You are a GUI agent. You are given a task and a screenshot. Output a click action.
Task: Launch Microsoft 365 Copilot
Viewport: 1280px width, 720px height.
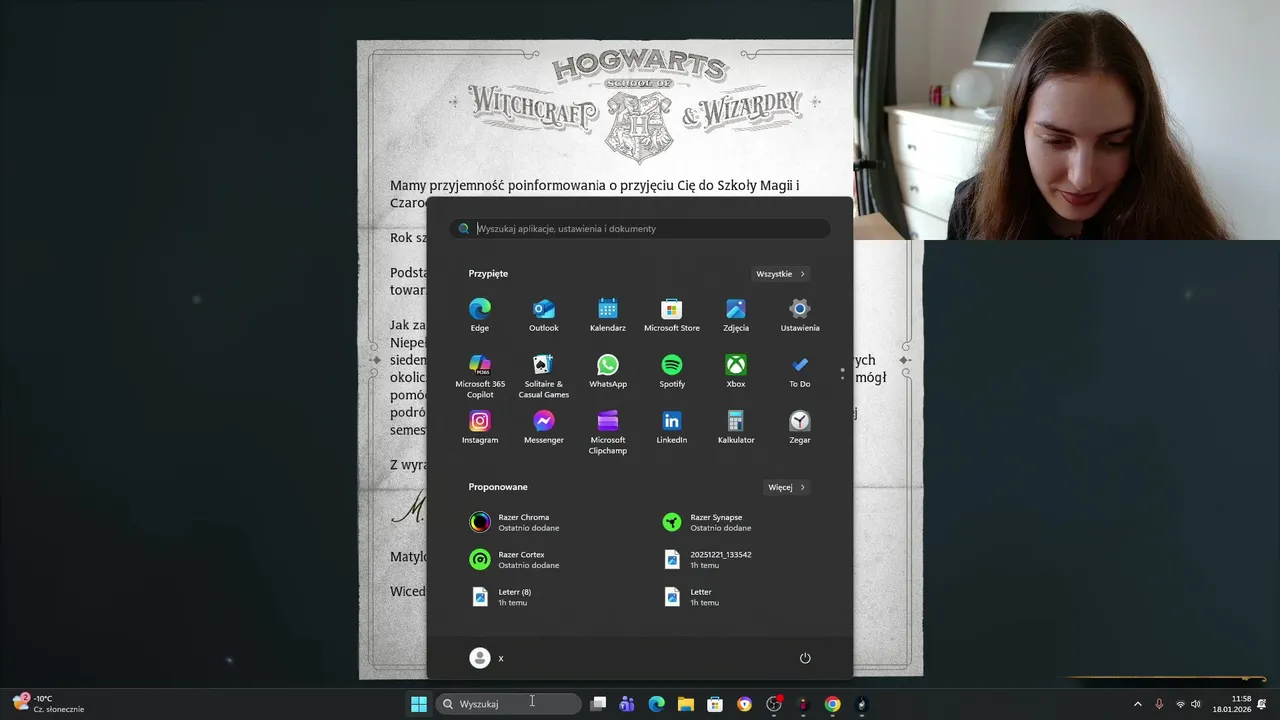coord(480,375)
